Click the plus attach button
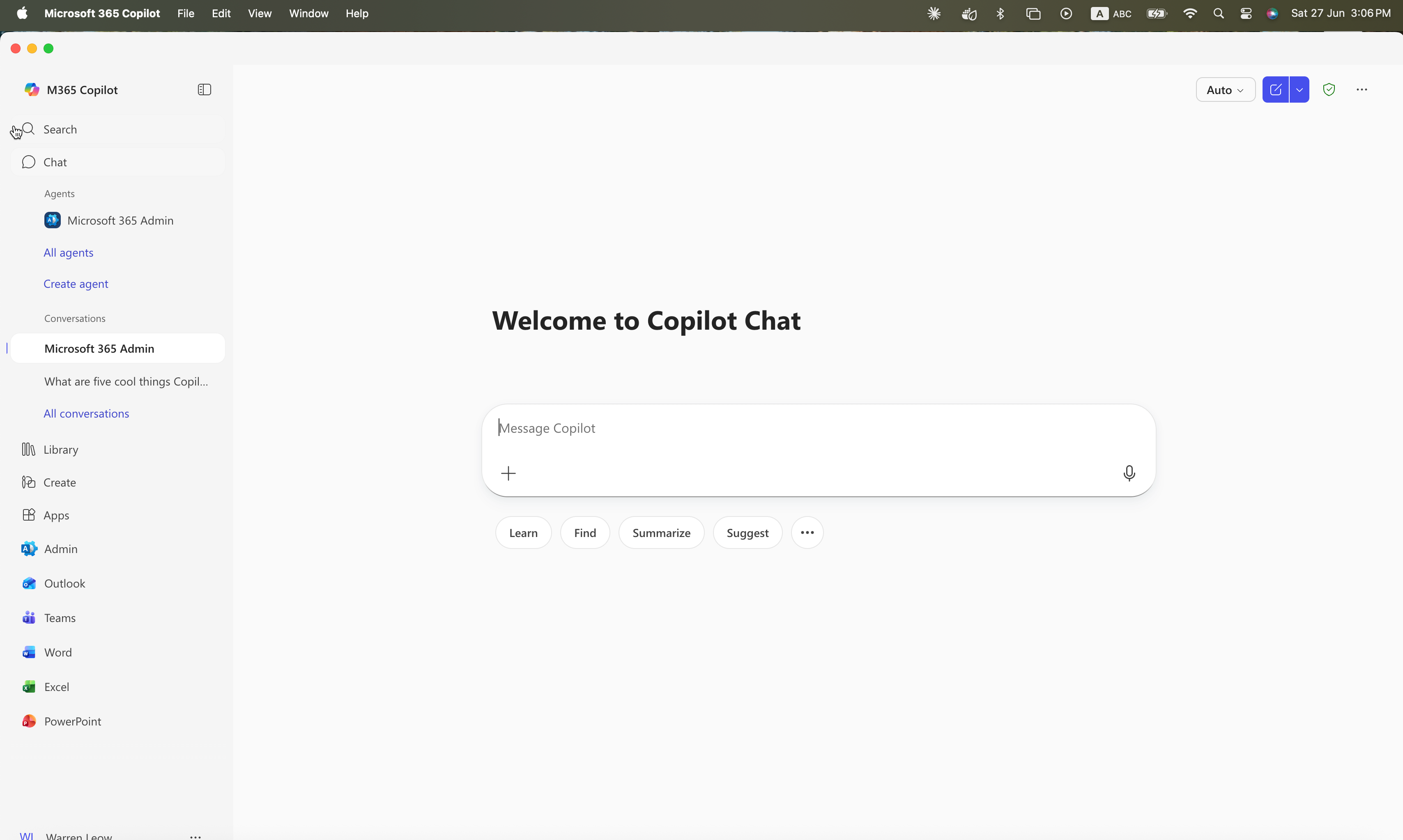The height and width of the screenshot is (840, 1403). pyautogui.click(x=508, y=473)
